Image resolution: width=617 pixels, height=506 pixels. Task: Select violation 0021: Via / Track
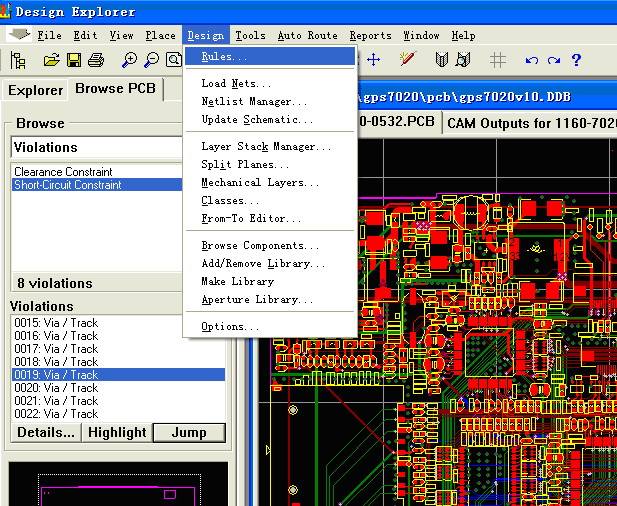tap(55, 401)
